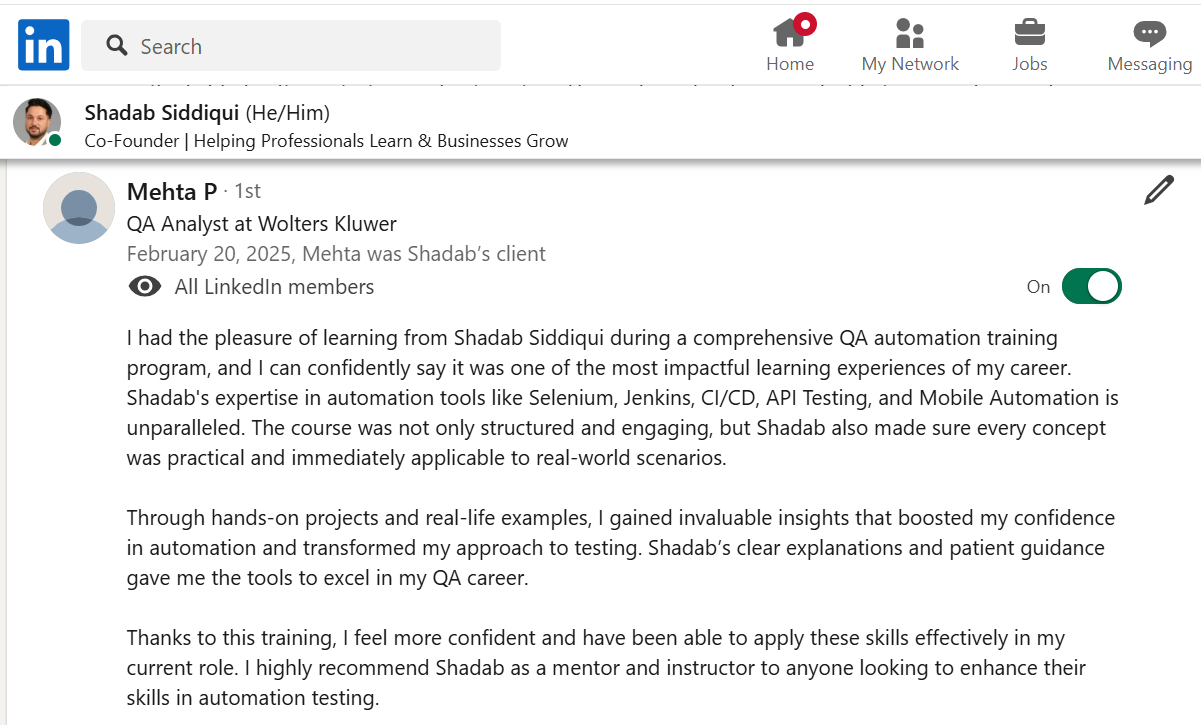Click the My Network tab label
Viewport: 1201px width, 725px height.
(x=910, y=64)
